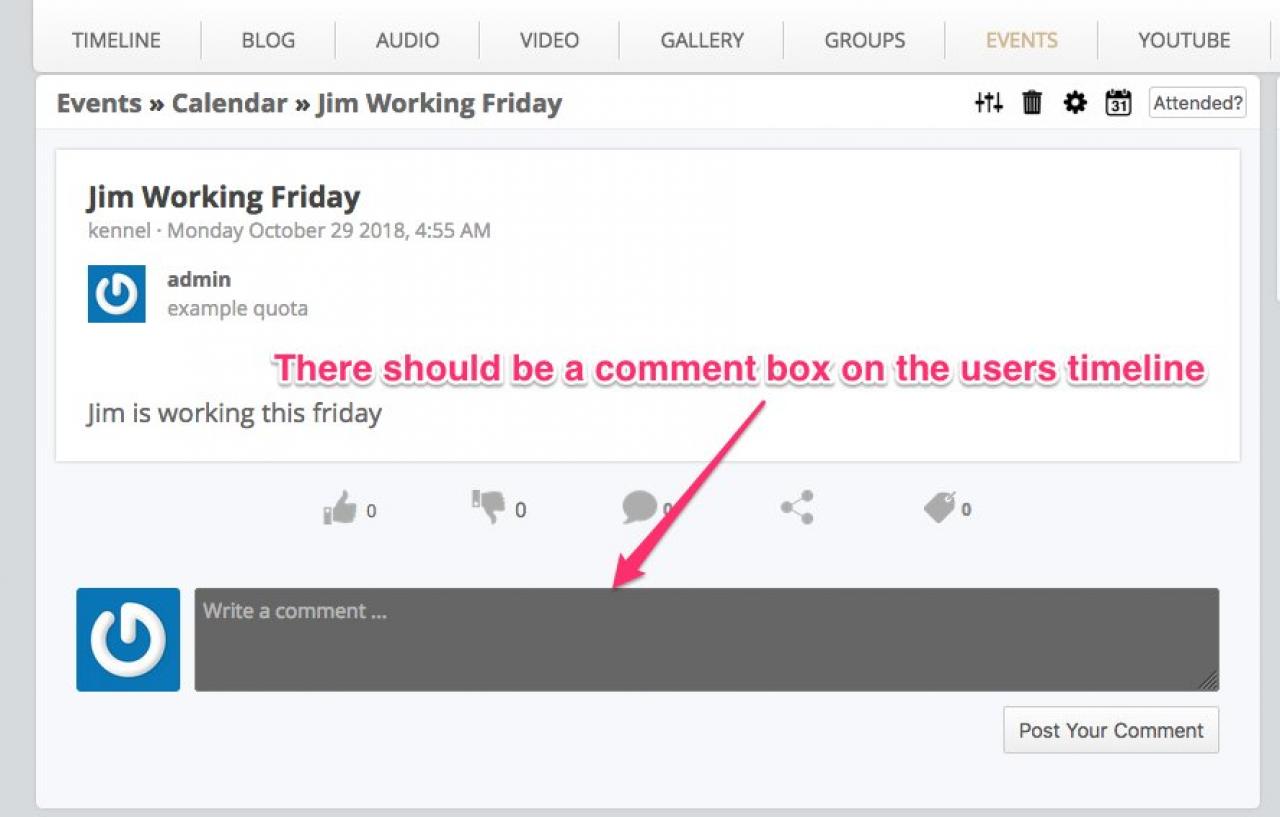Select the YOUTUBE tab
The image size is (1280, 817).
(x=1184, y=41)
